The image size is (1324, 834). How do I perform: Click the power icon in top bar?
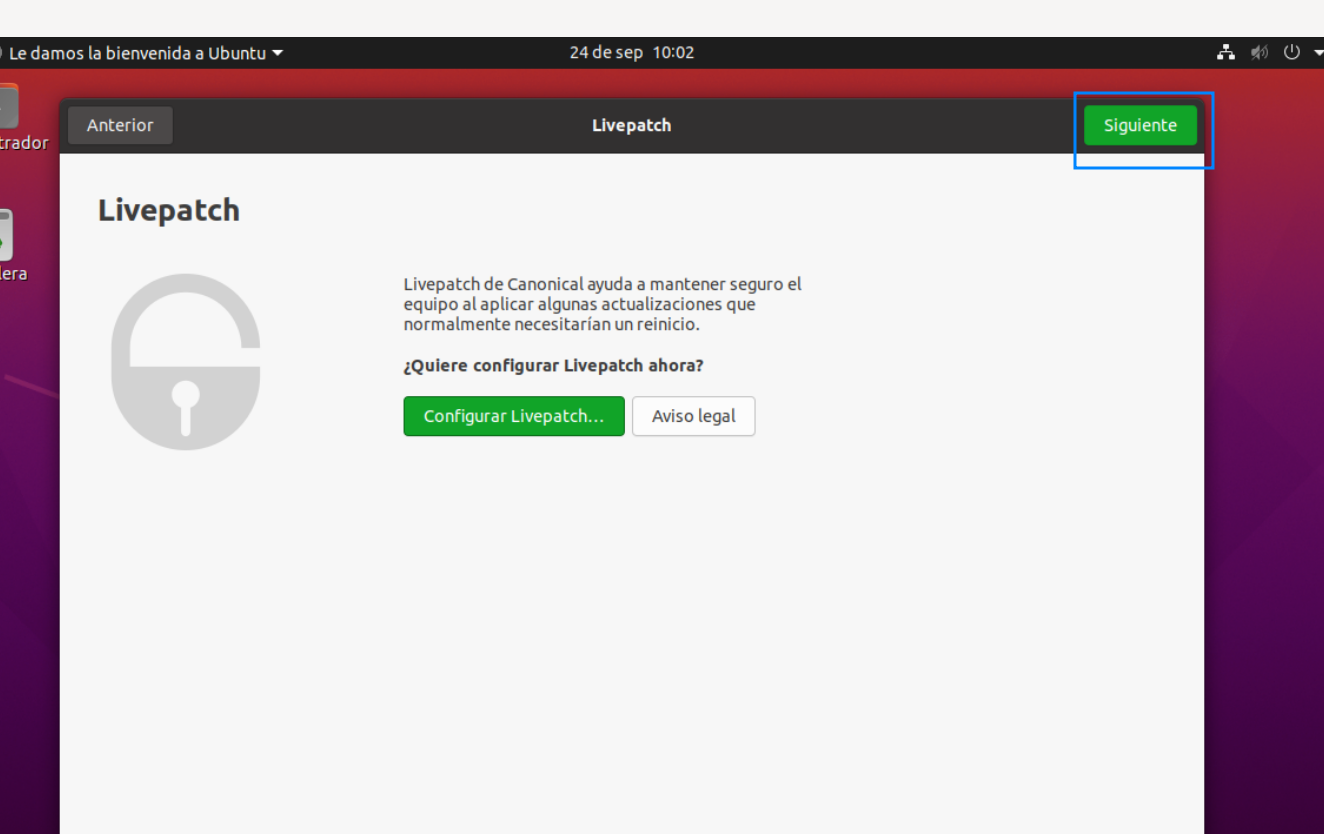(1292, 52)
